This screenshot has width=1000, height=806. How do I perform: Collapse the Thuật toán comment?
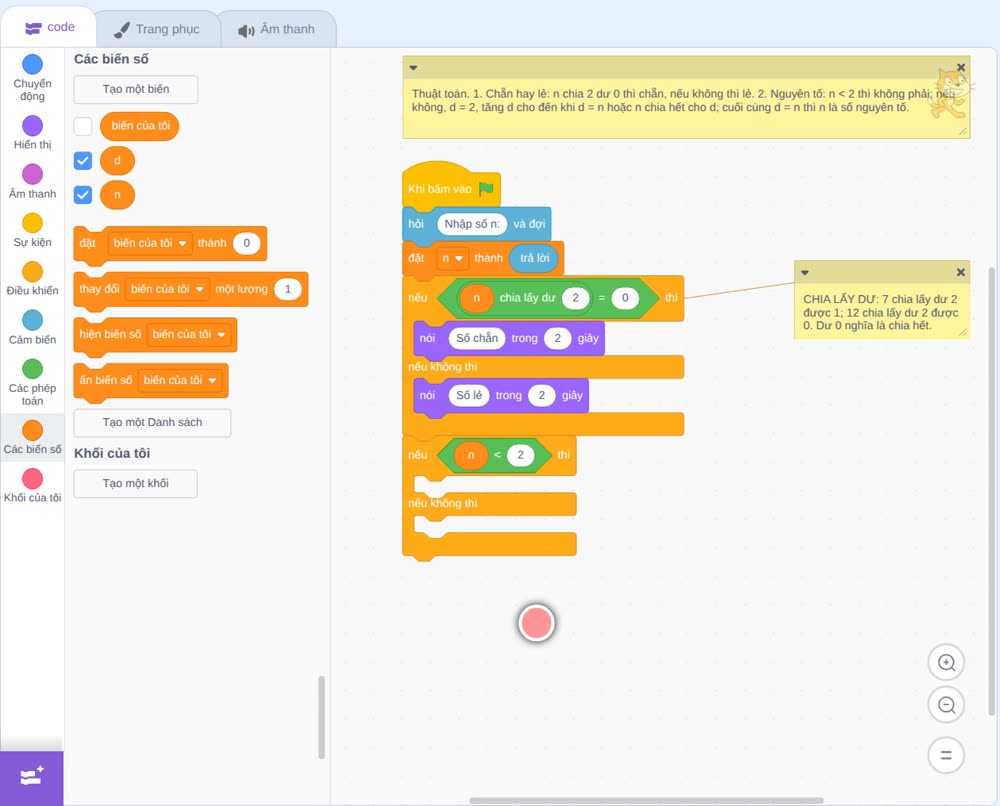(413, 68)
